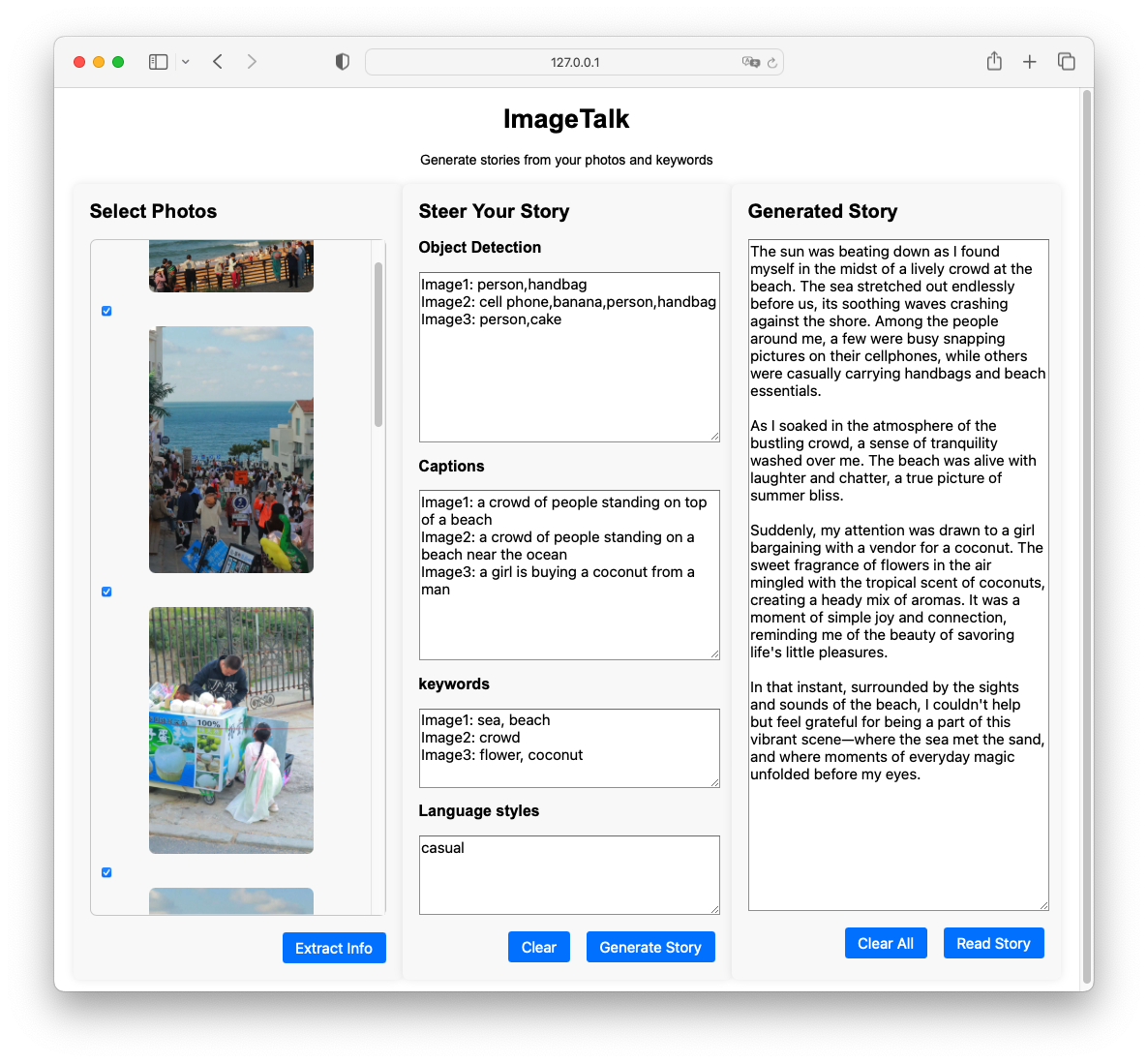This screenshot has height=1063, width=1148.
Task: Toggle the Safari sidebar icon
Action: point(158,62)
